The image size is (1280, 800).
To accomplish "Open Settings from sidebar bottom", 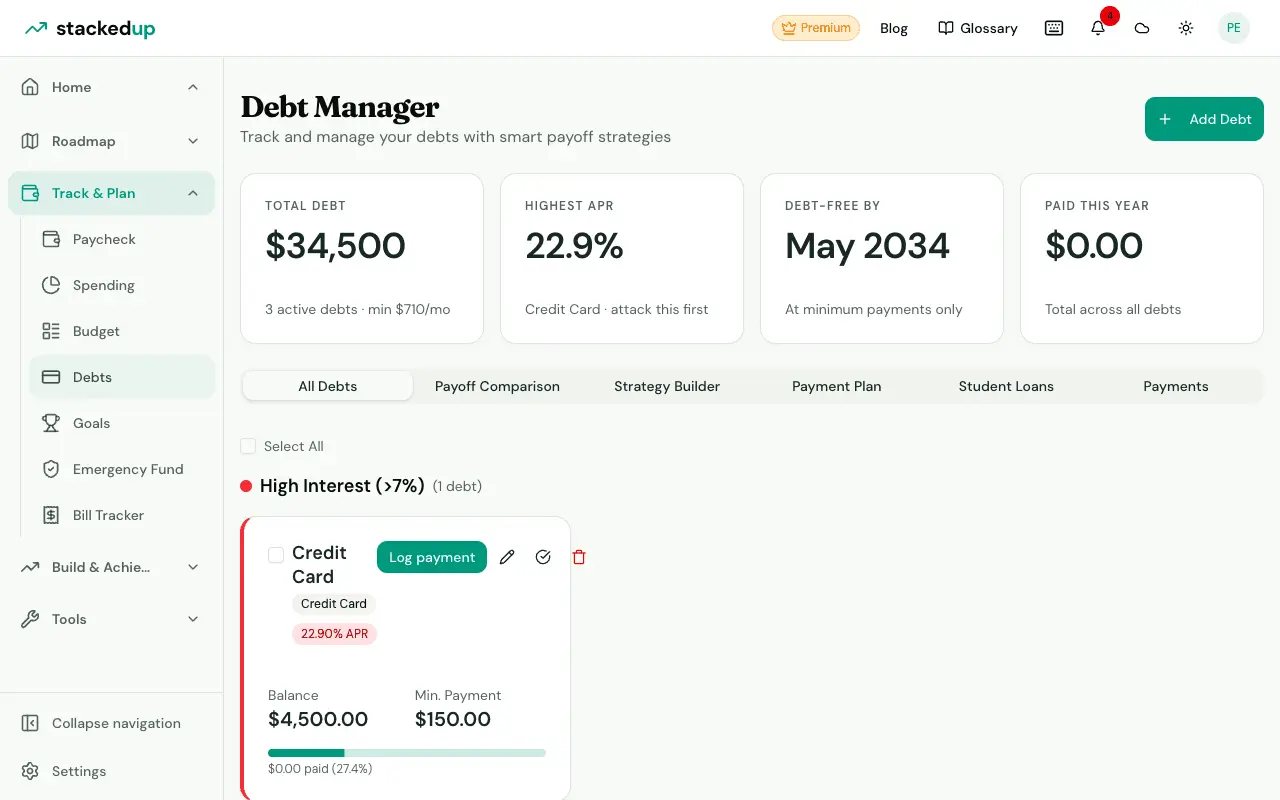I will [111, 771].
